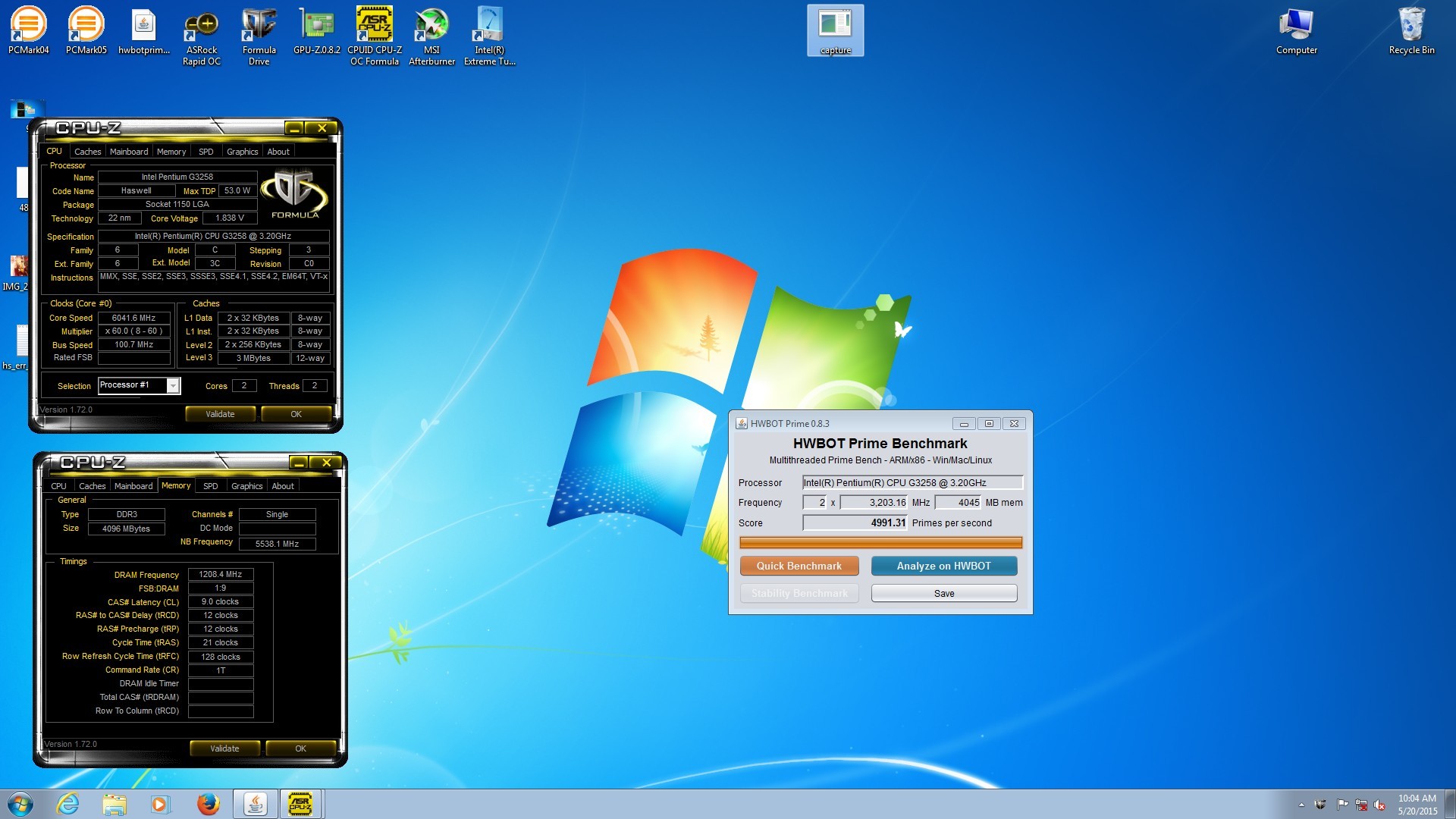Click Validate in bottom CPU-Z window

224,748
